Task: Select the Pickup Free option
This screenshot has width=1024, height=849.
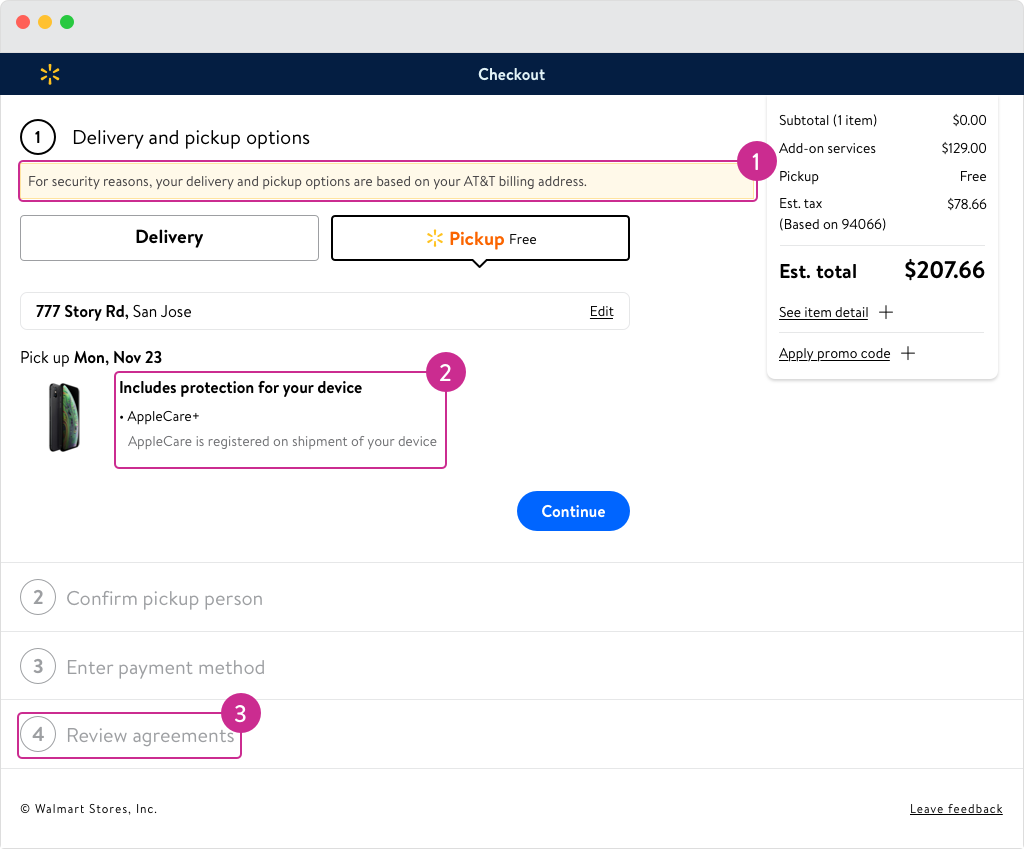Action: (480, 239)
